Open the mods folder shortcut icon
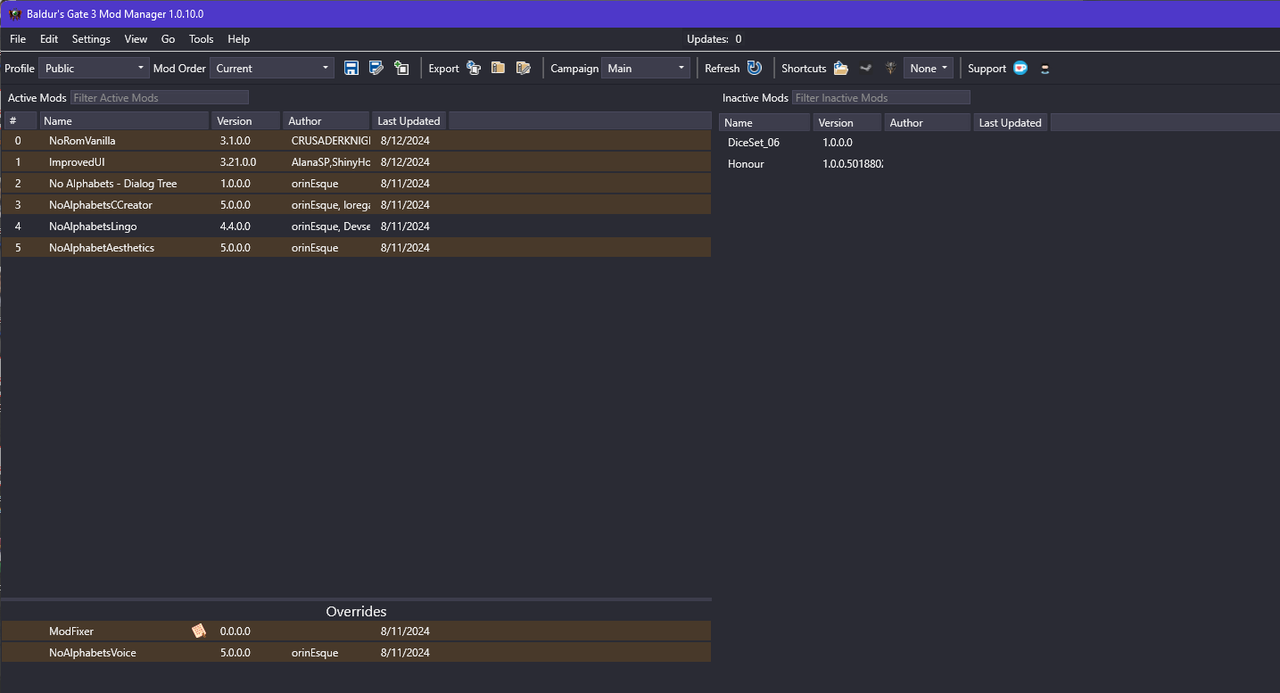Screen dimensions: 1280x693 point(841,68)
